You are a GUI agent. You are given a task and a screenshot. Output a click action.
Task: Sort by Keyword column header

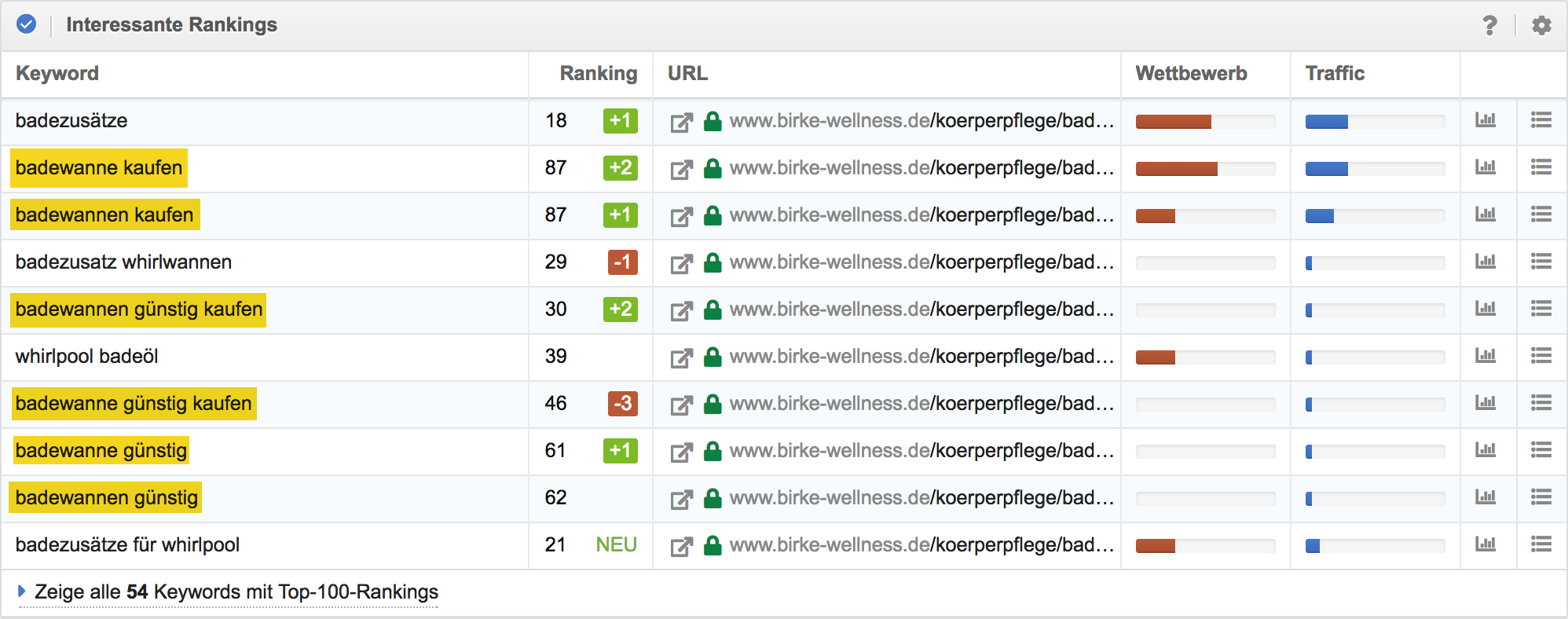pyautogui.click(x=57, y=74)
